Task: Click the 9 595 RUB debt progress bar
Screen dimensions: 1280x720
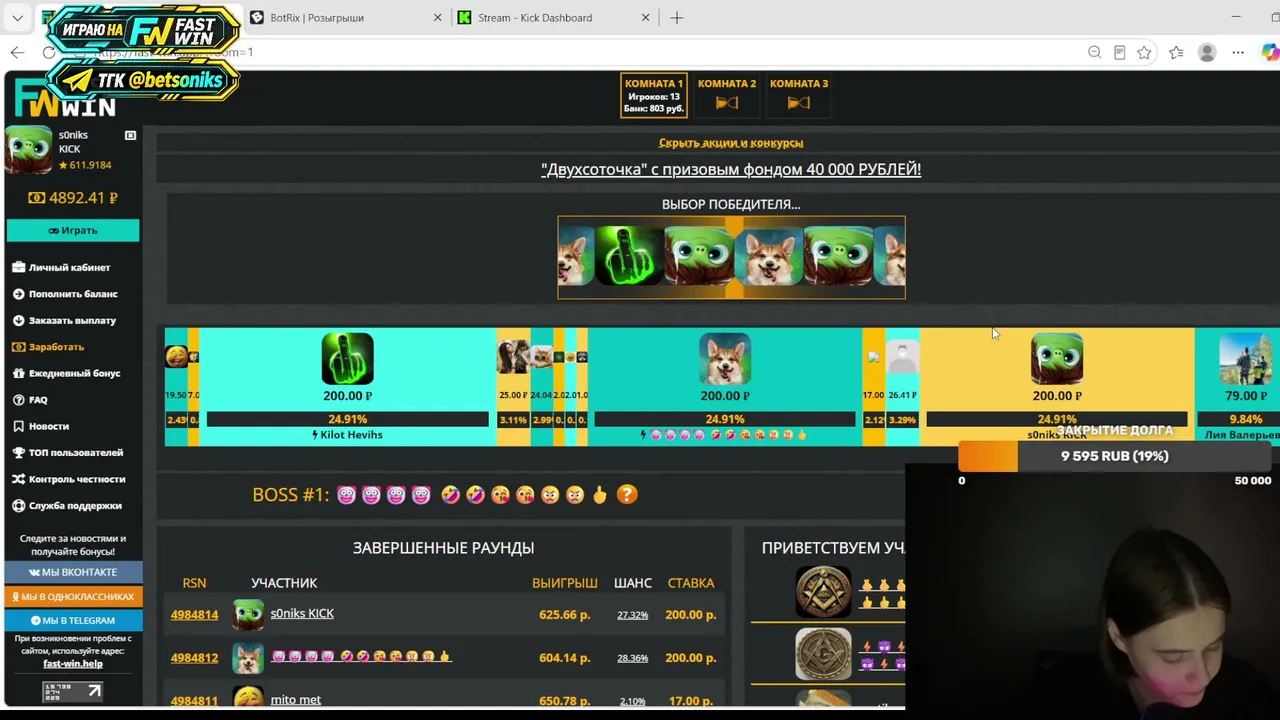Action: click(x=1114, y=456)
